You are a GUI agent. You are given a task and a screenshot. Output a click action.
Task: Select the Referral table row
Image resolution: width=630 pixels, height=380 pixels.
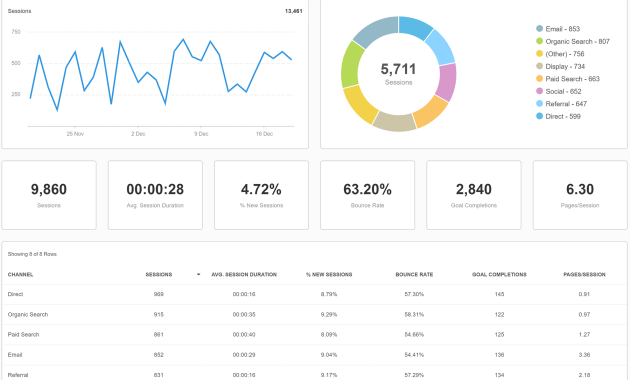[315, 374]
